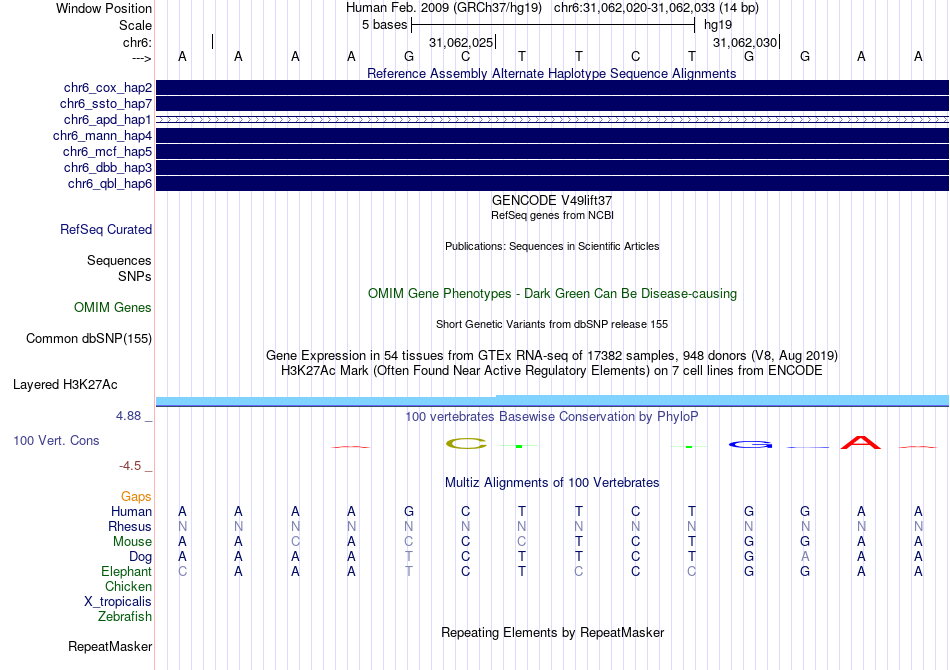
Task: Click the strand direction arrow ---> label
Action: pos(142,58)
